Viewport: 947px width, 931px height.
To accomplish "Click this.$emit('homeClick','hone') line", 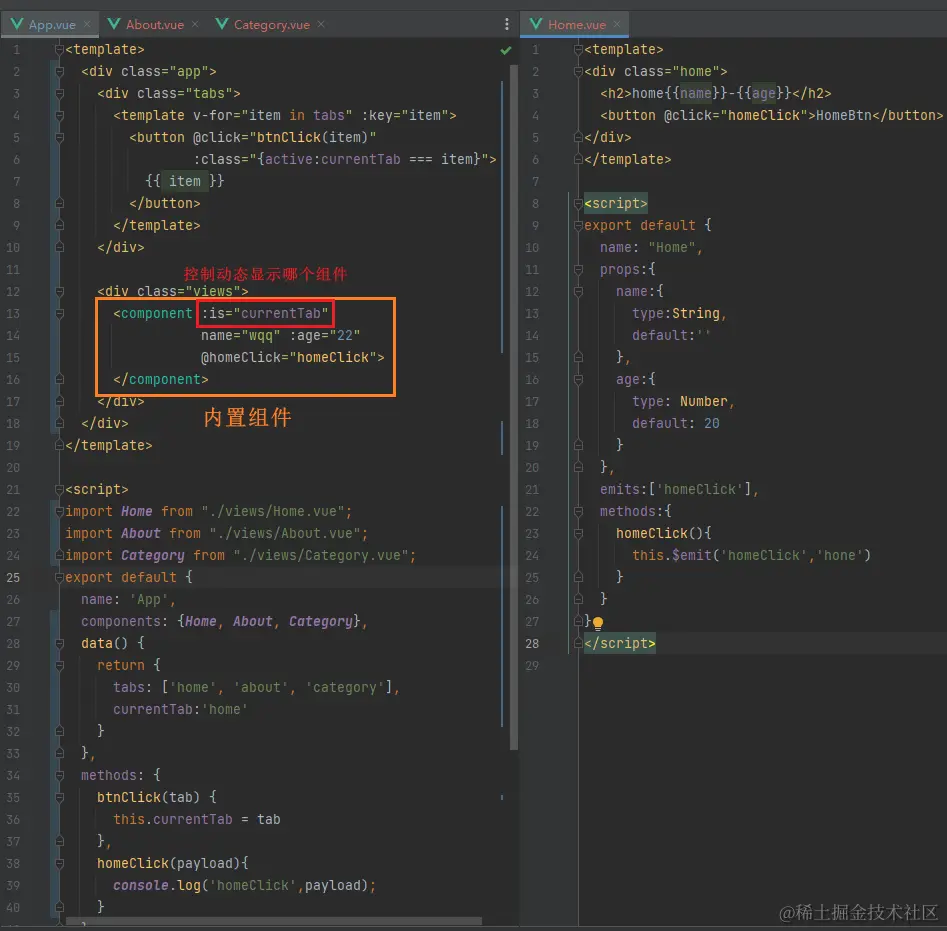I will point(751,555).
